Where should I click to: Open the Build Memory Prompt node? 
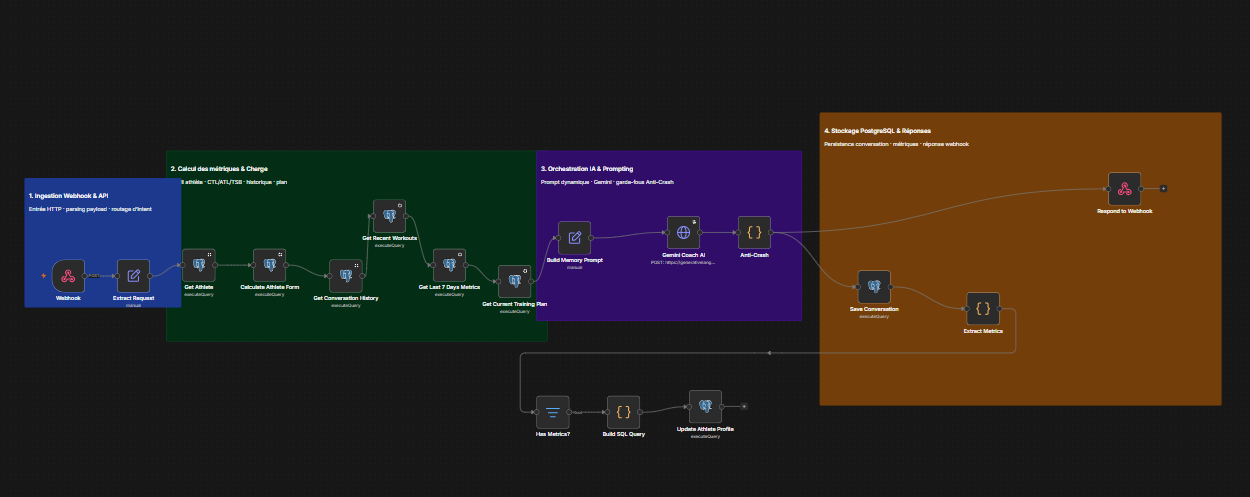(x=574, y=237)
